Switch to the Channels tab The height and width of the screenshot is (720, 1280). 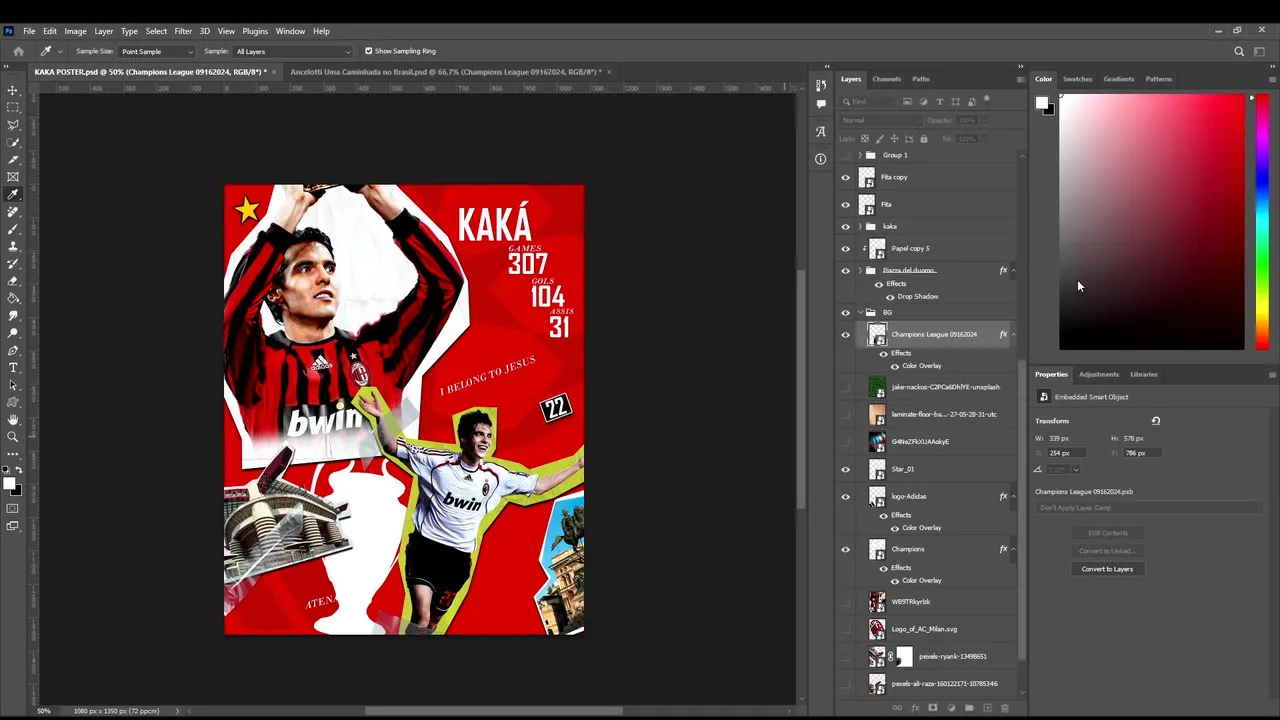tap(887, 79)
